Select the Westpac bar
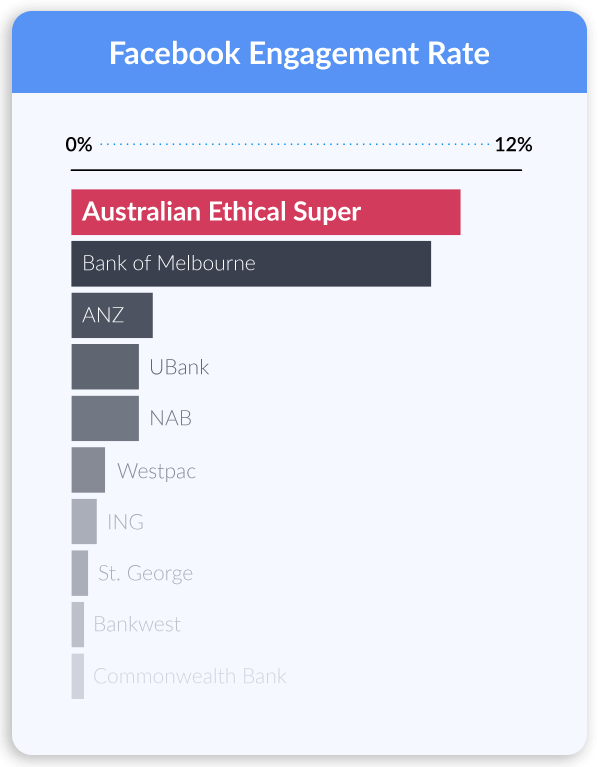 pyautogui.click(x=88, y=470)
